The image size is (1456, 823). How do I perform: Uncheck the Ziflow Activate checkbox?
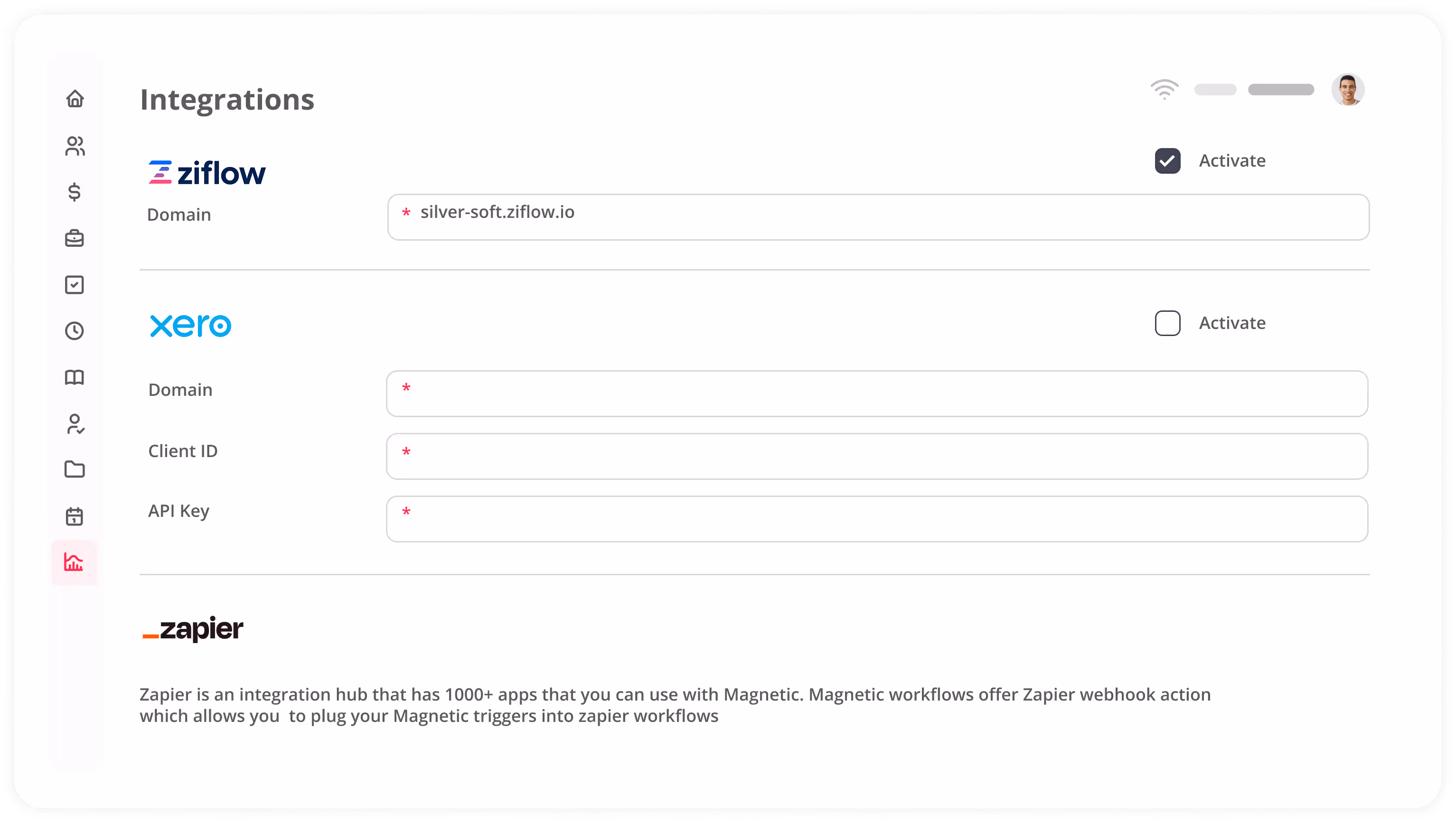point(1167,161)
